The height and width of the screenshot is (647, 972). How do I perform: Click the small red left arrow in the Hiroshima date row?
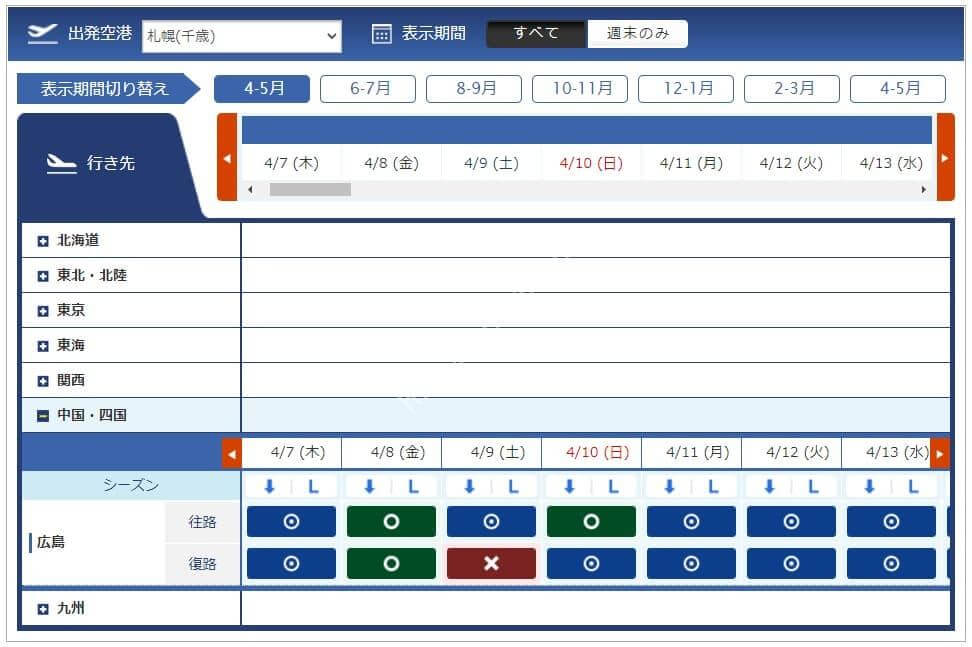232,454
